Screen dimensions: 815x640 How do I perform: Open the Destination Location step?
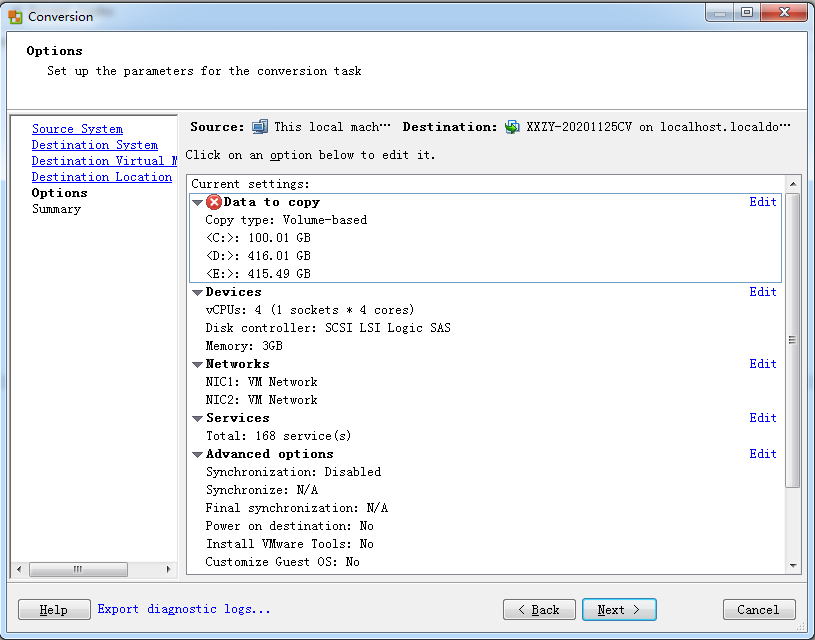(x=102, y=177)
